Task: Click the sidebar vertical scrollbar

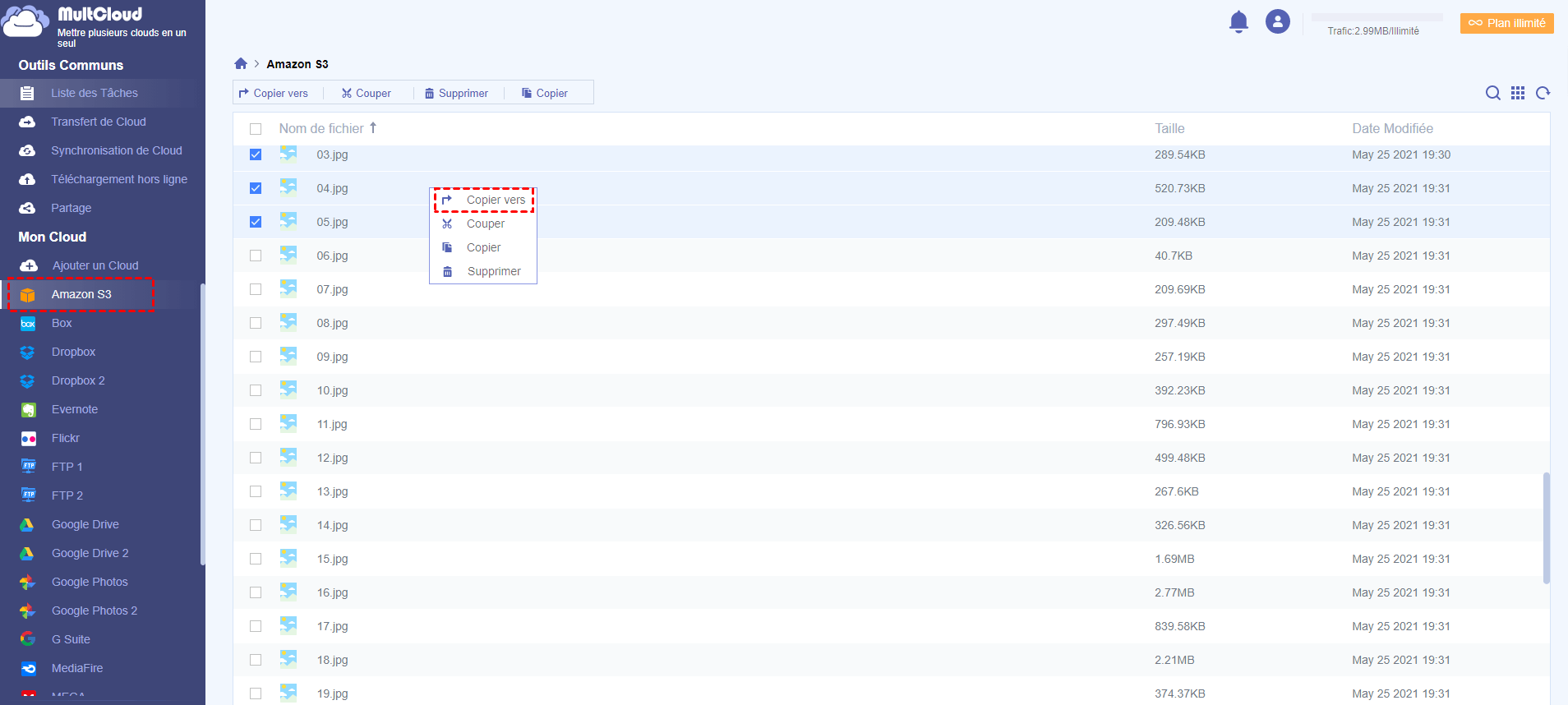Action: 202,424
